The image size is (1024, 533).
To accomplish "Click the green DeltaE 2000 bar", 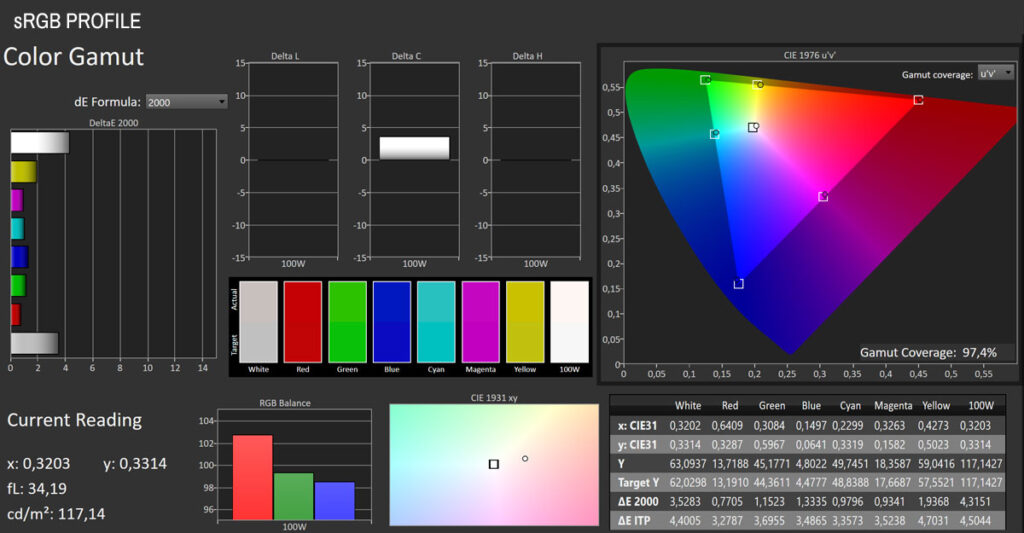I will coord(18,285).
